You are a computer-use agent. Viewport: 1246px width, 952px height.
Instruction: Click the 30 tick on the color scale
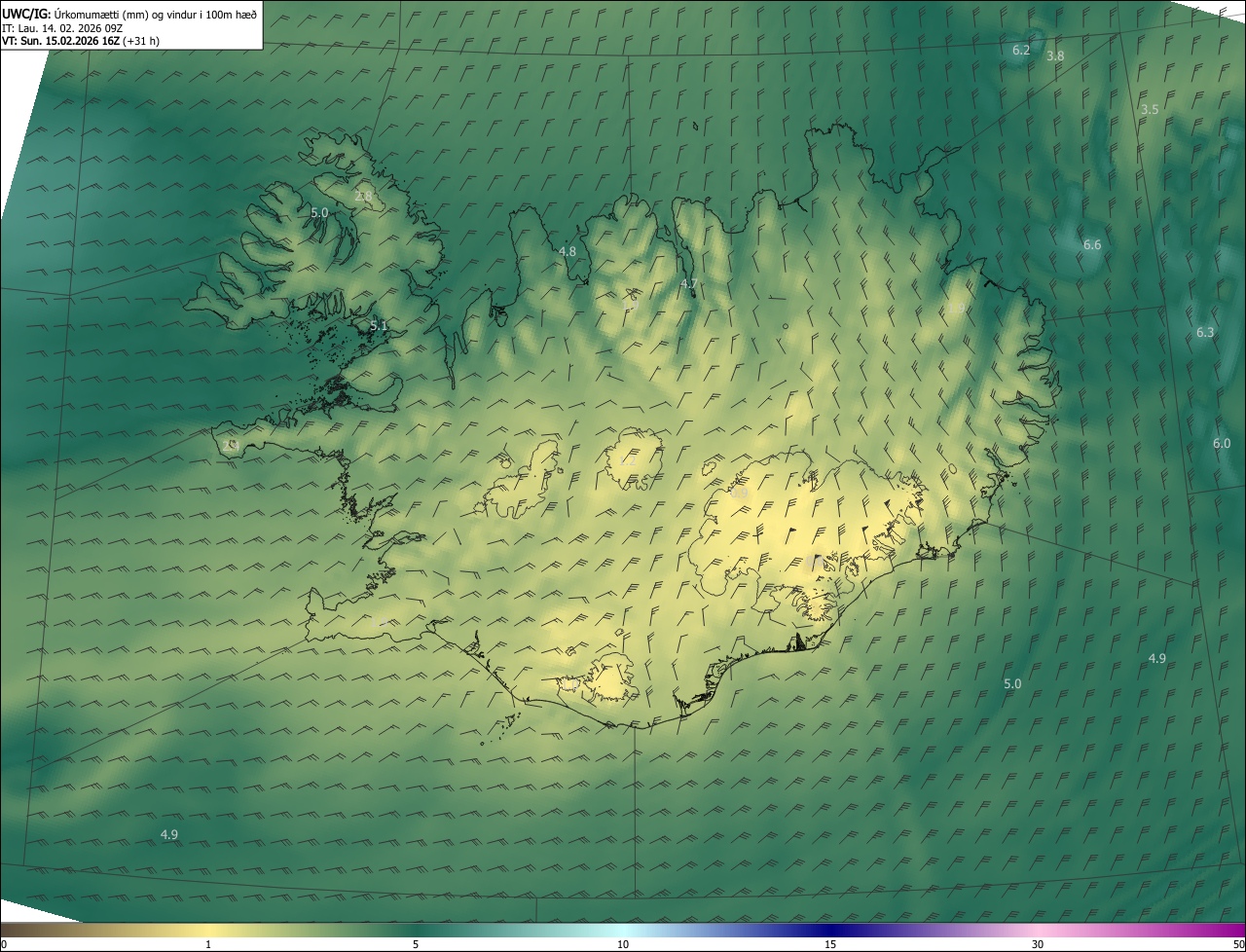(x=1038, y=945)
